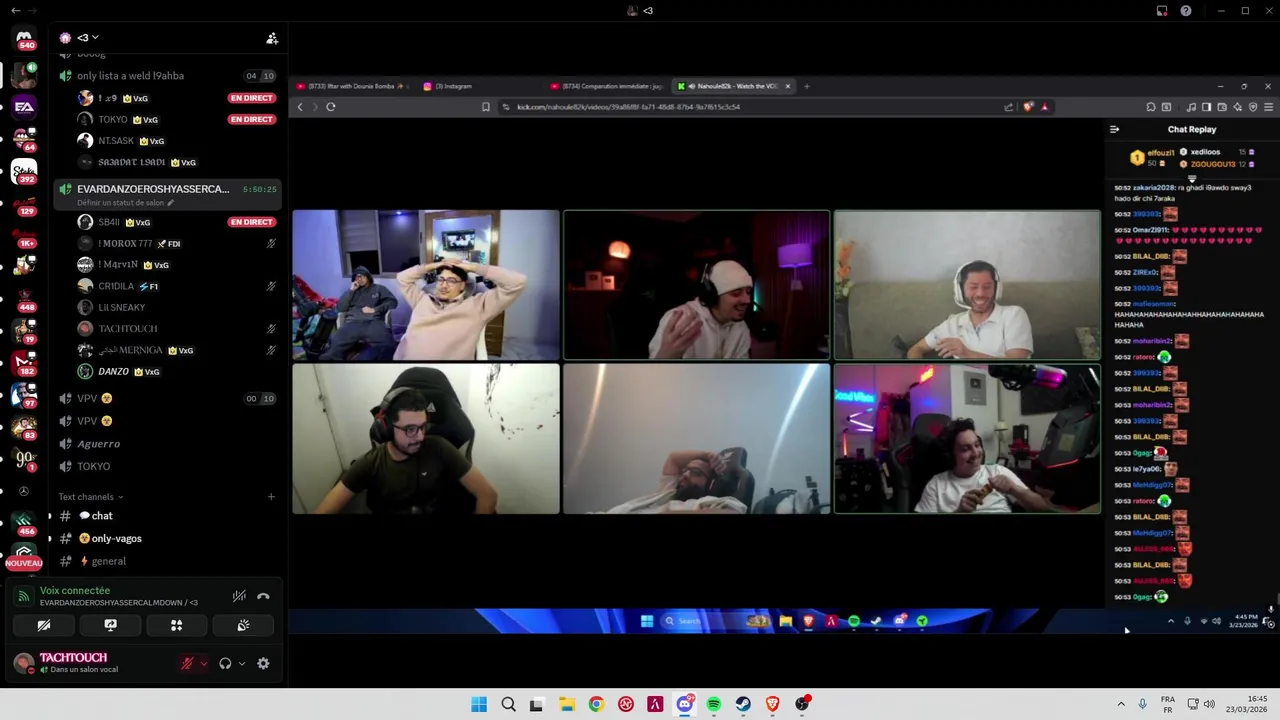Open Chrome from the Windows taskbar
Screen dimensions: 1280x720
(x=596, y=704)
